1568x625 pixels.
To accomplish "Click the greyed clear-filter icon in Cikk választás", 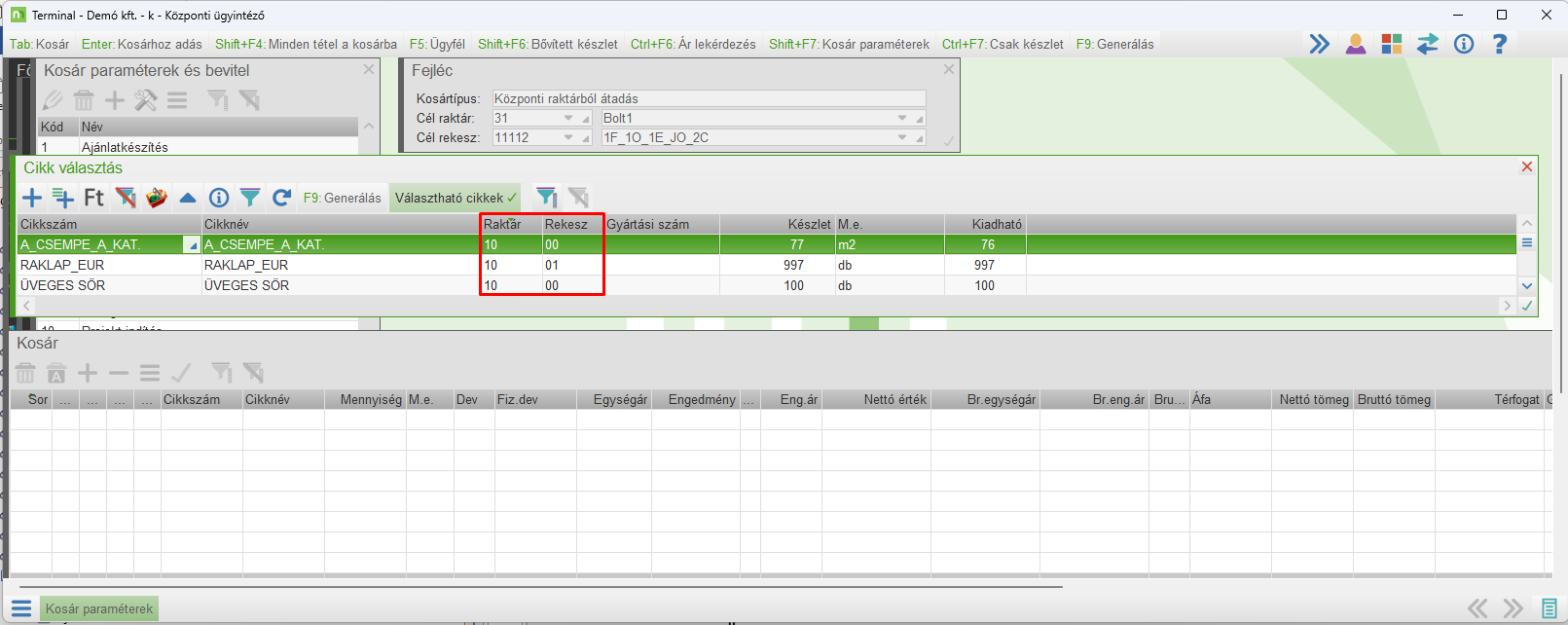I will pyautogui.click(x=579, y=198).
